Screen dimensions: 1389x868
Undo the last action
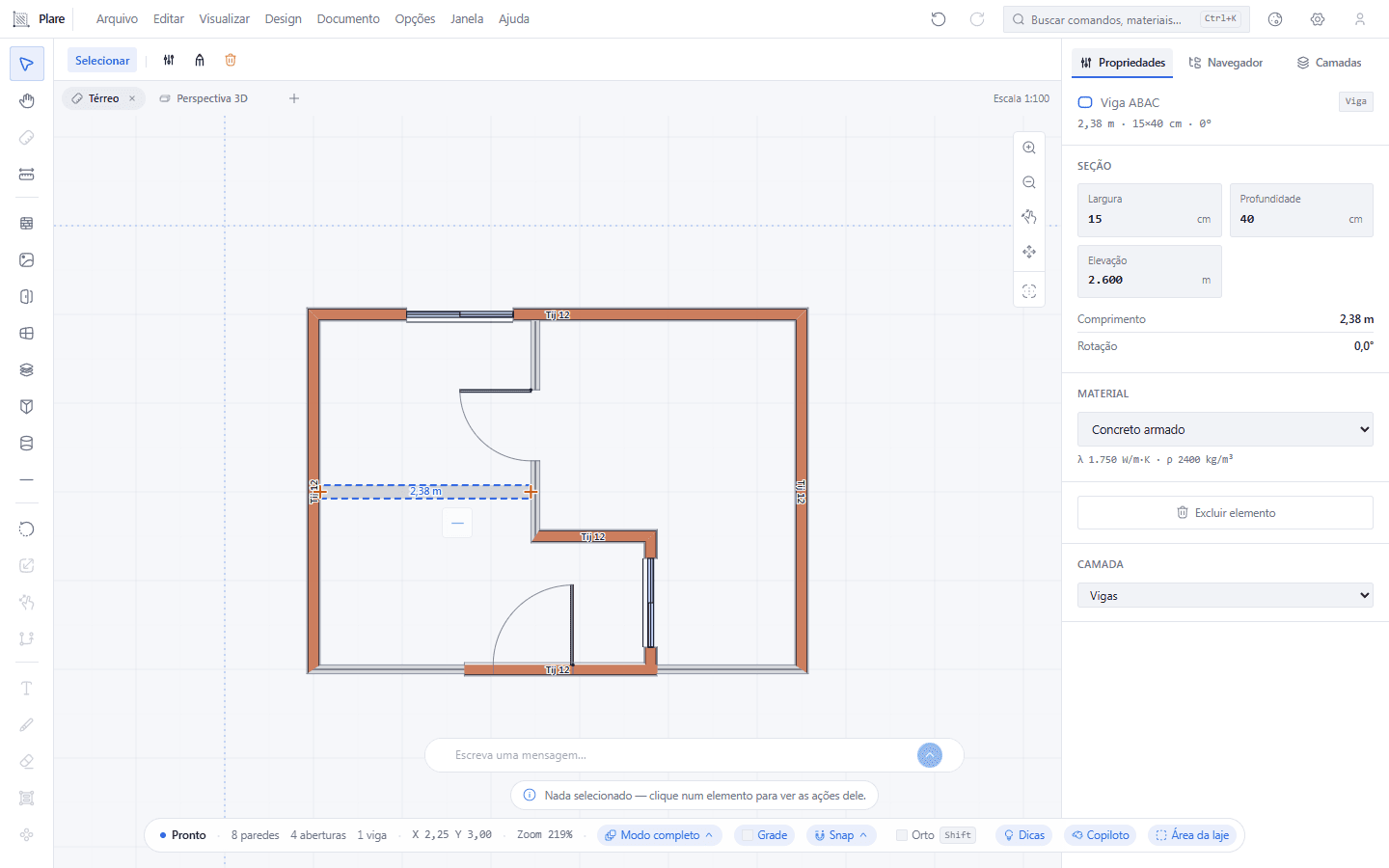(939, 19)
